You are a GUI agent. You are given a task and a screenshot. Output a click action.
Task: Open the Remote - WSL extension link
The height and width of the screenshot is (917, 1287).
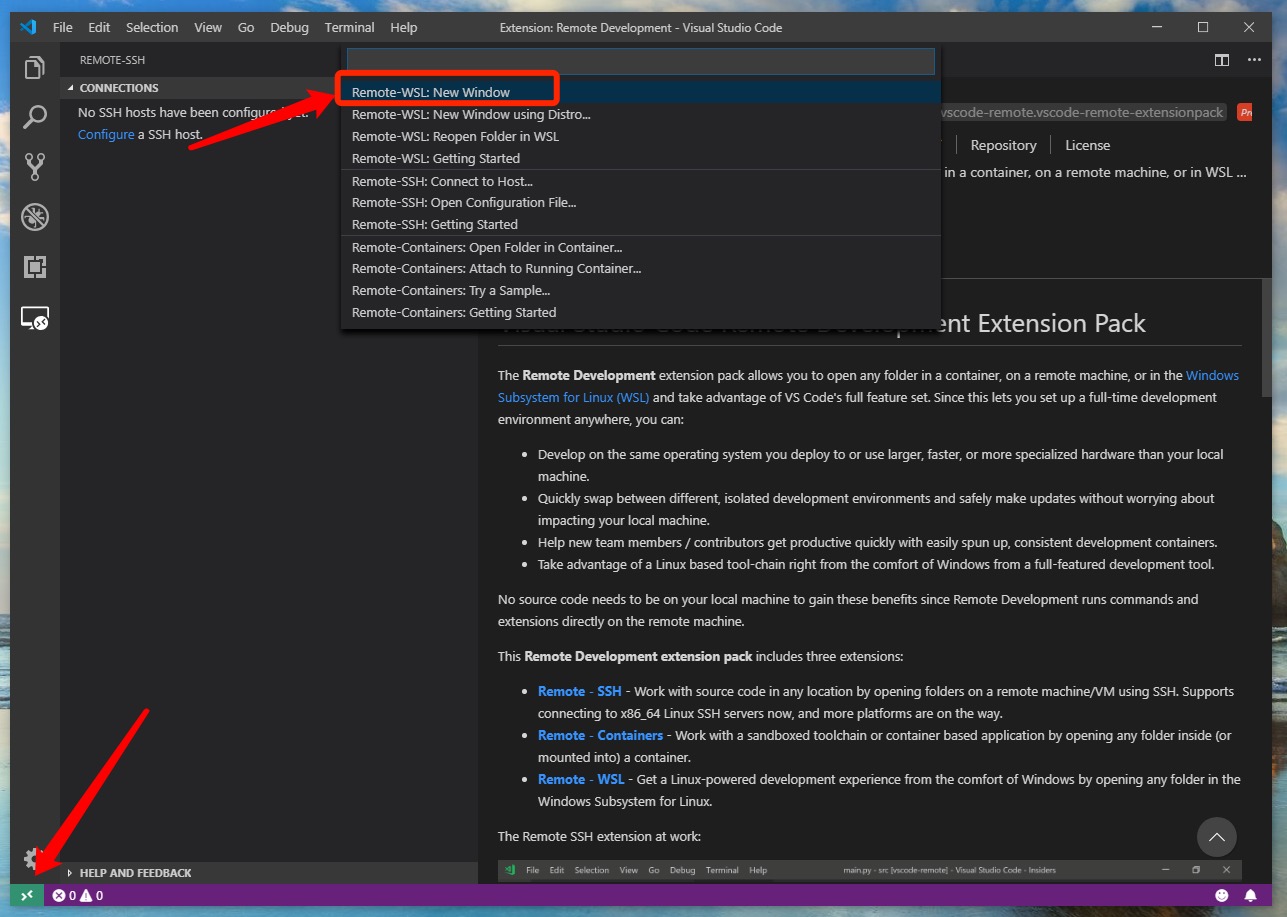pos(581,779)
